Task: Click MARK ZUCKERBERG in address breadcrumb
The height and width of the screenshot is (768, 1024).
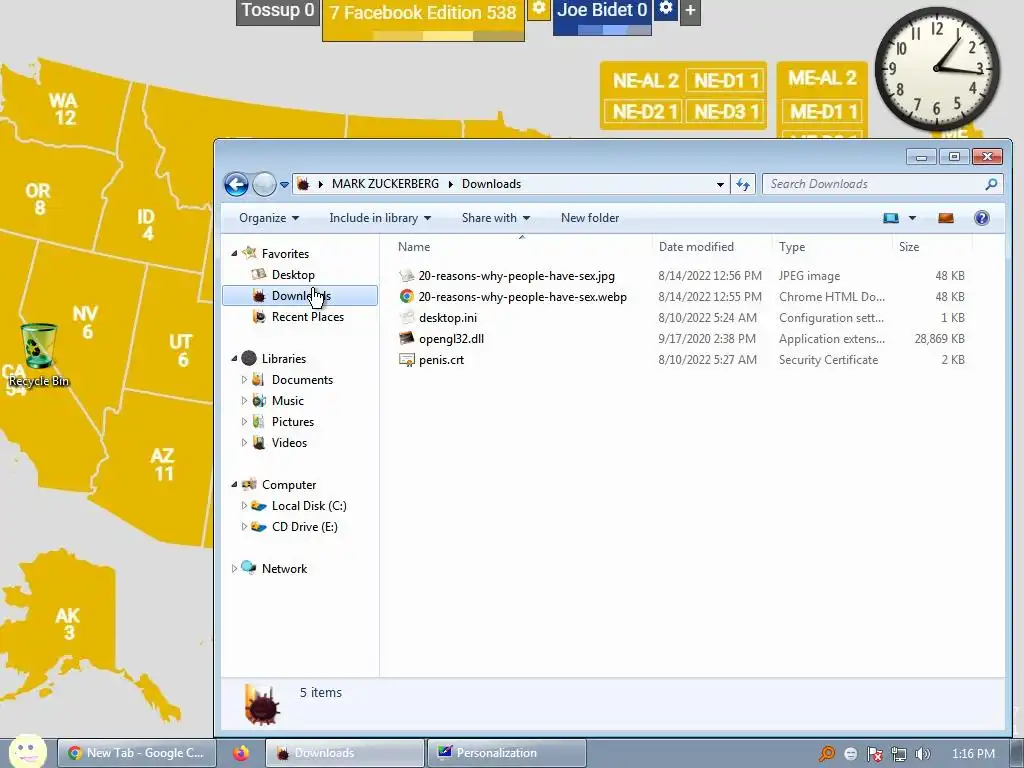Action: tap(385, 184)
